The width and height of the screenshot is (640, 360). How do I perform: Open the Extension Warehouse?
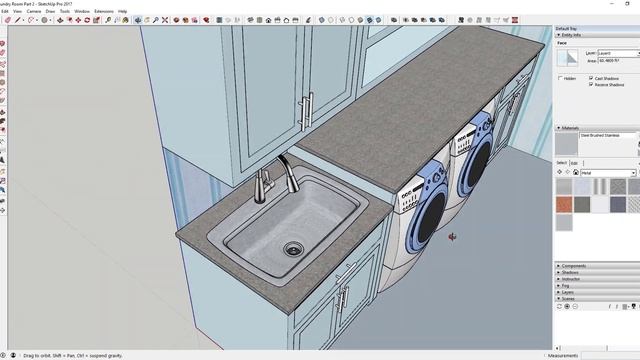point(207,20)
